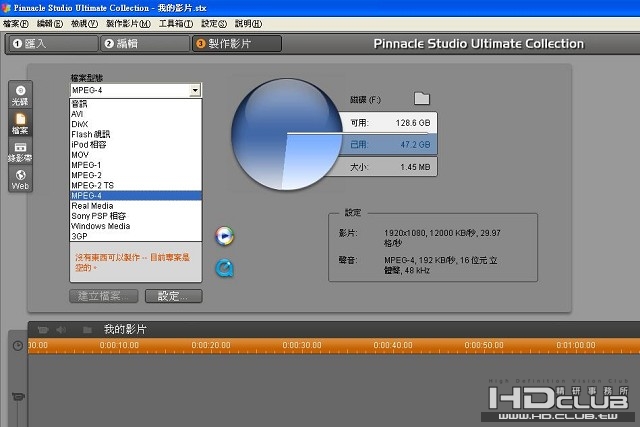Image resolution: width=640 pixels, height=427 pixels.
Task: Click the 設定... button
Action: click(x=173, y=296)
